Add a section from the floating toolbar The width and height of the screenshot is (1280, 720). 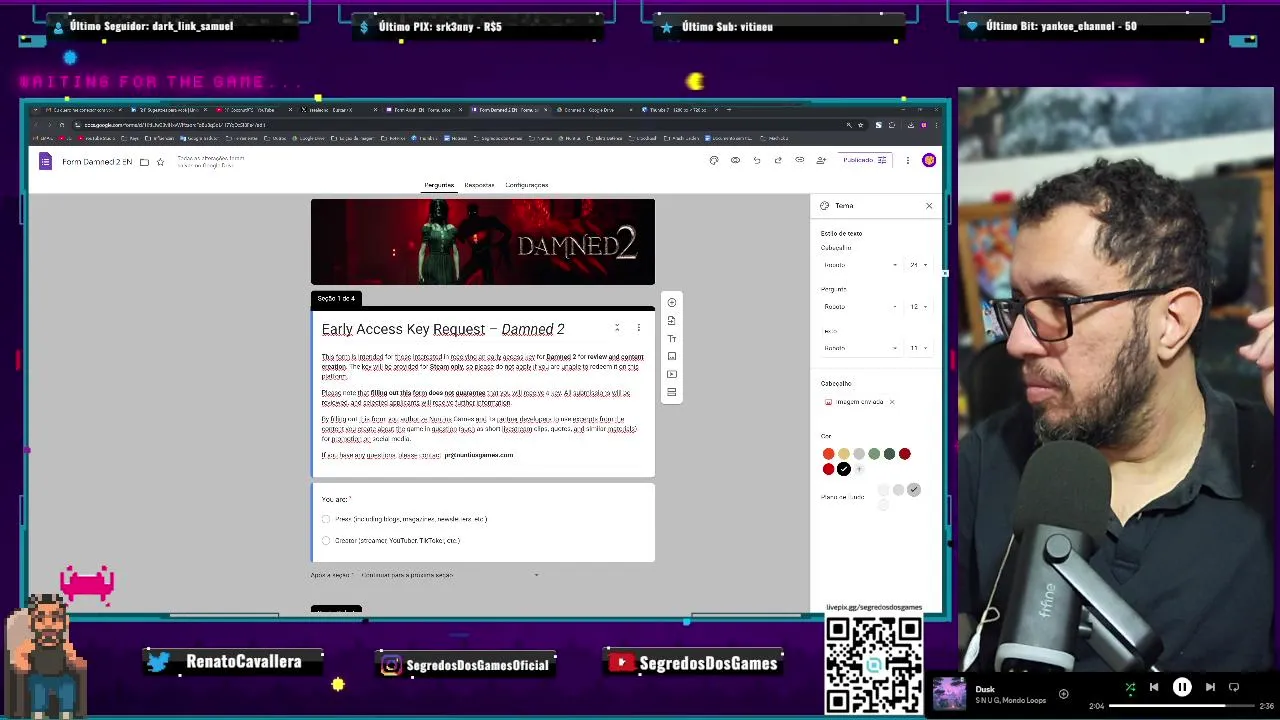pyautogui.click(x=672, y=392)
